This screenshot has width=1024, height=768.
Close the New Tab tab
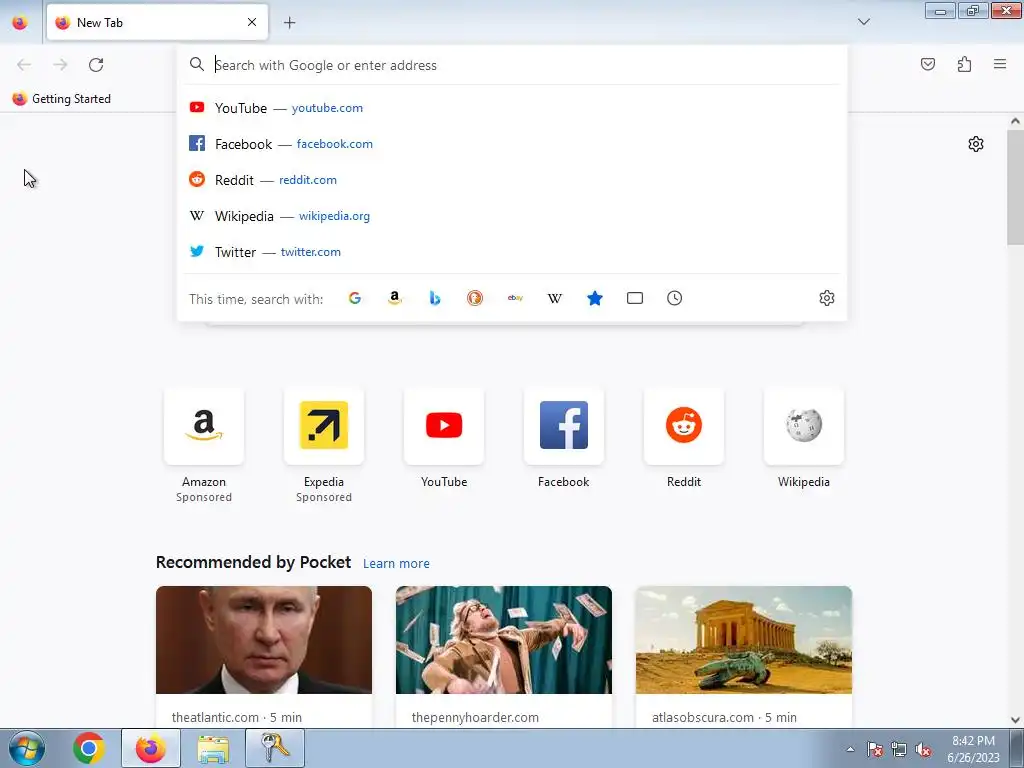tap(252, 22)
